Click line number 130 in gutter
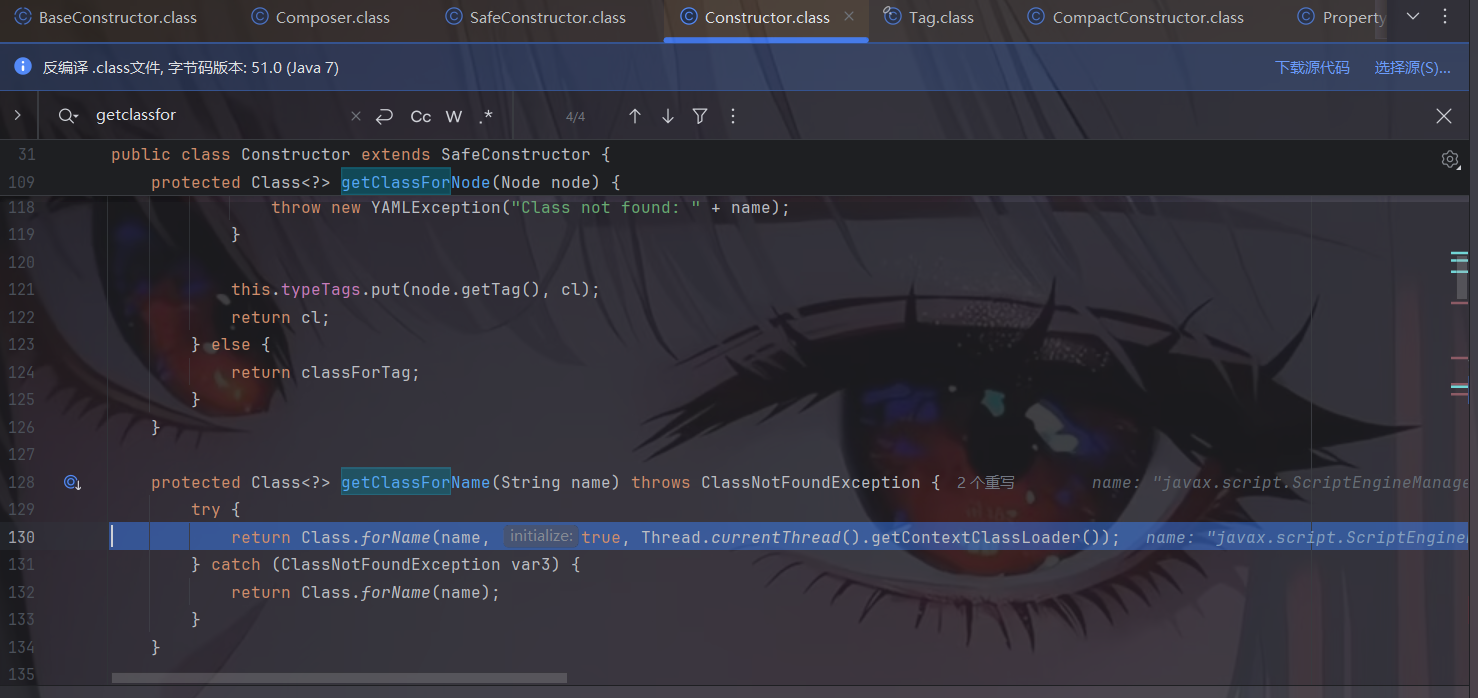This screenshot has width=1478, height=698. point(21,537)
